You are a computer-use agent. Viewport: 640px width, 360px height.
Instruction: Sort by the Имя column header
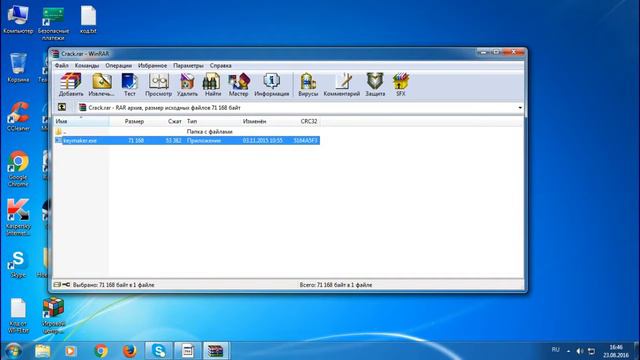82,121
